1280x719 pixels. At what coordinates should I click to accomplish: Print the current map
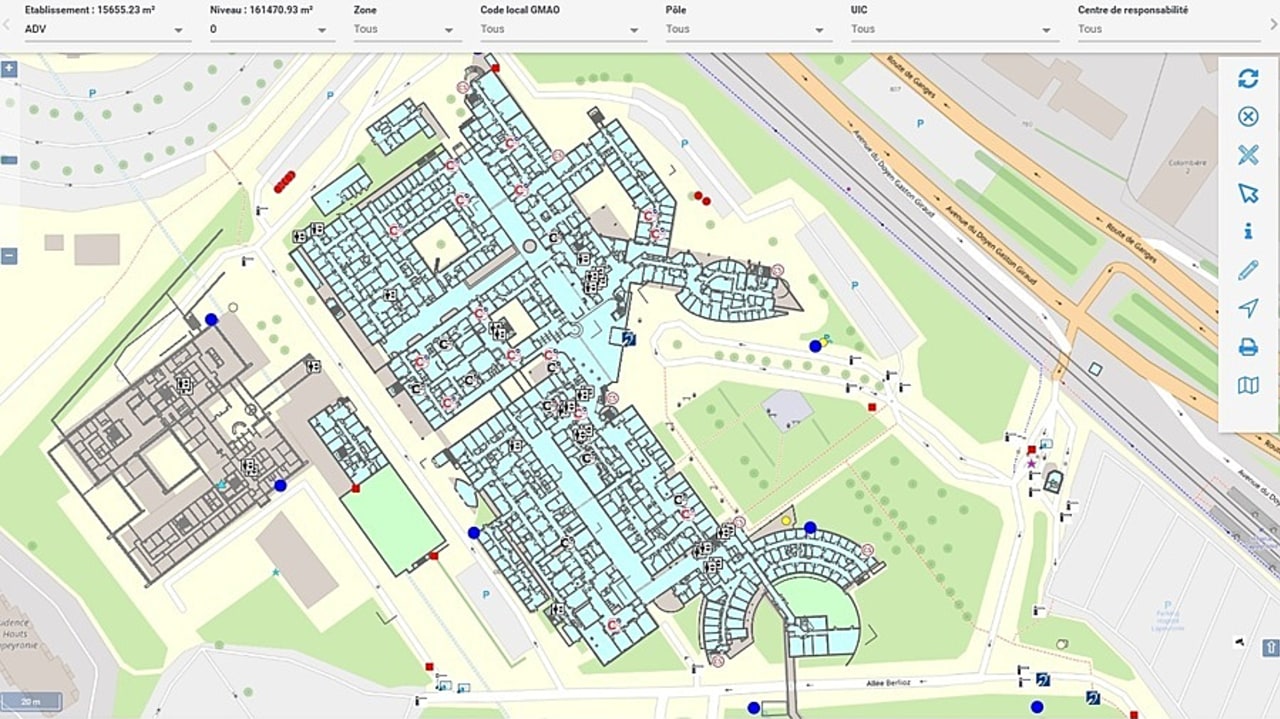click(x=1248, y=347)
